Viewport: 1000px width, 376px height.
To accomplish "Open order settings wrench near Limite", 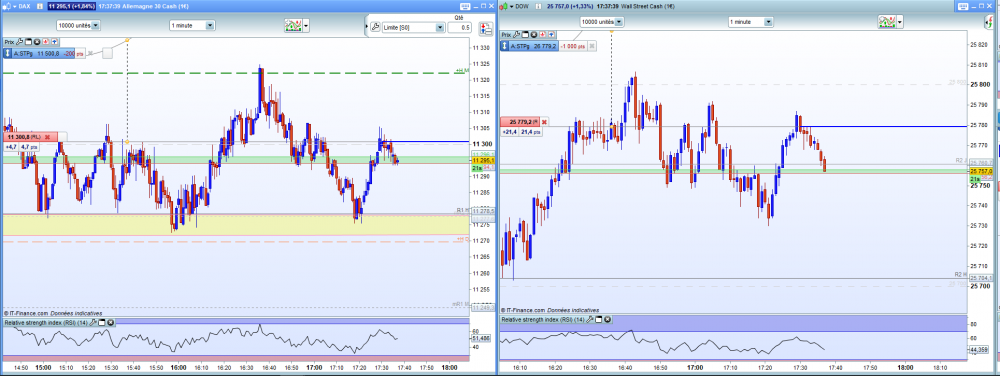I will point(375,27).
